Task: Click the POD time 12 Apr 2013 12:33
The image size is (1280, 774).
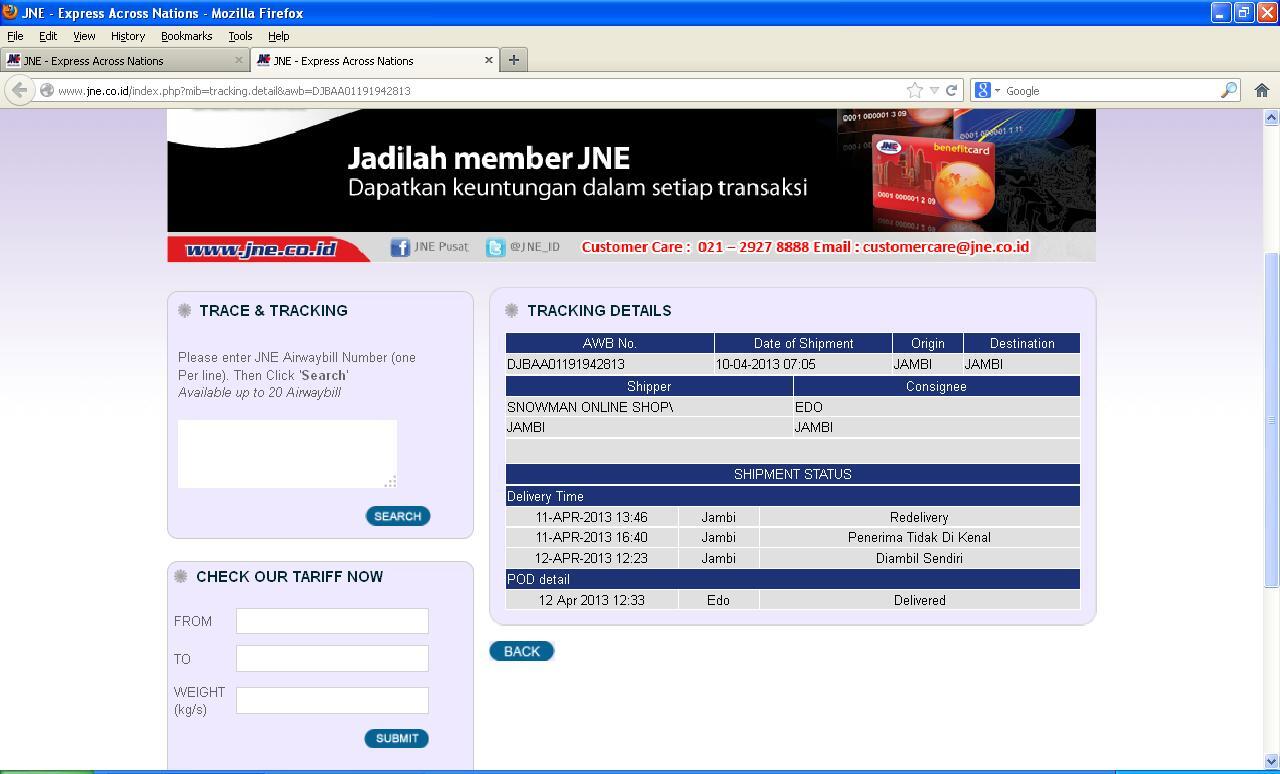Action: (591, 600)
